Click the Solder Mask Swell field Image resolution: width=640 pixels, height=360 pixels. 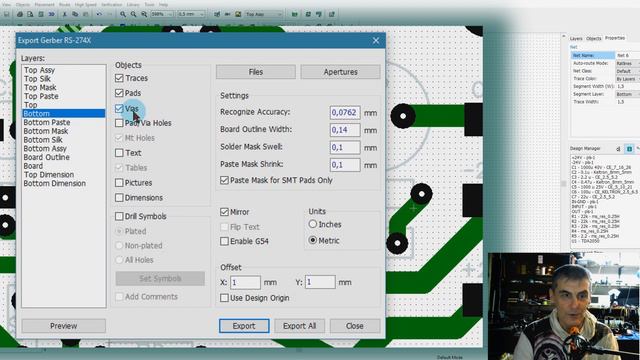[x=345, y=147]
